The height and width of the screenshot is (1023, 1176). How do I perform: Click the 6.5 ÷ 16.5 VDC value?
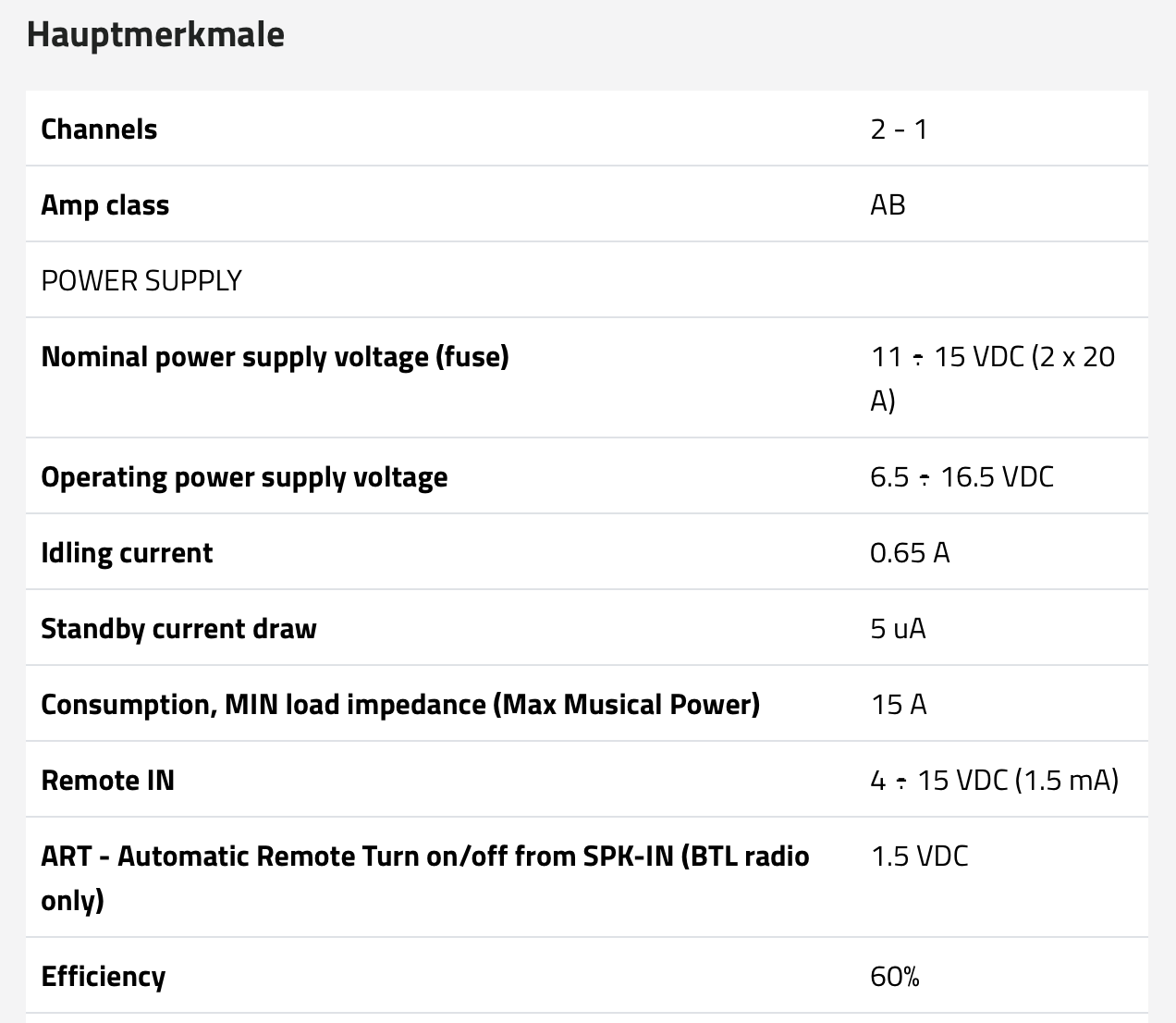point(962,476)
